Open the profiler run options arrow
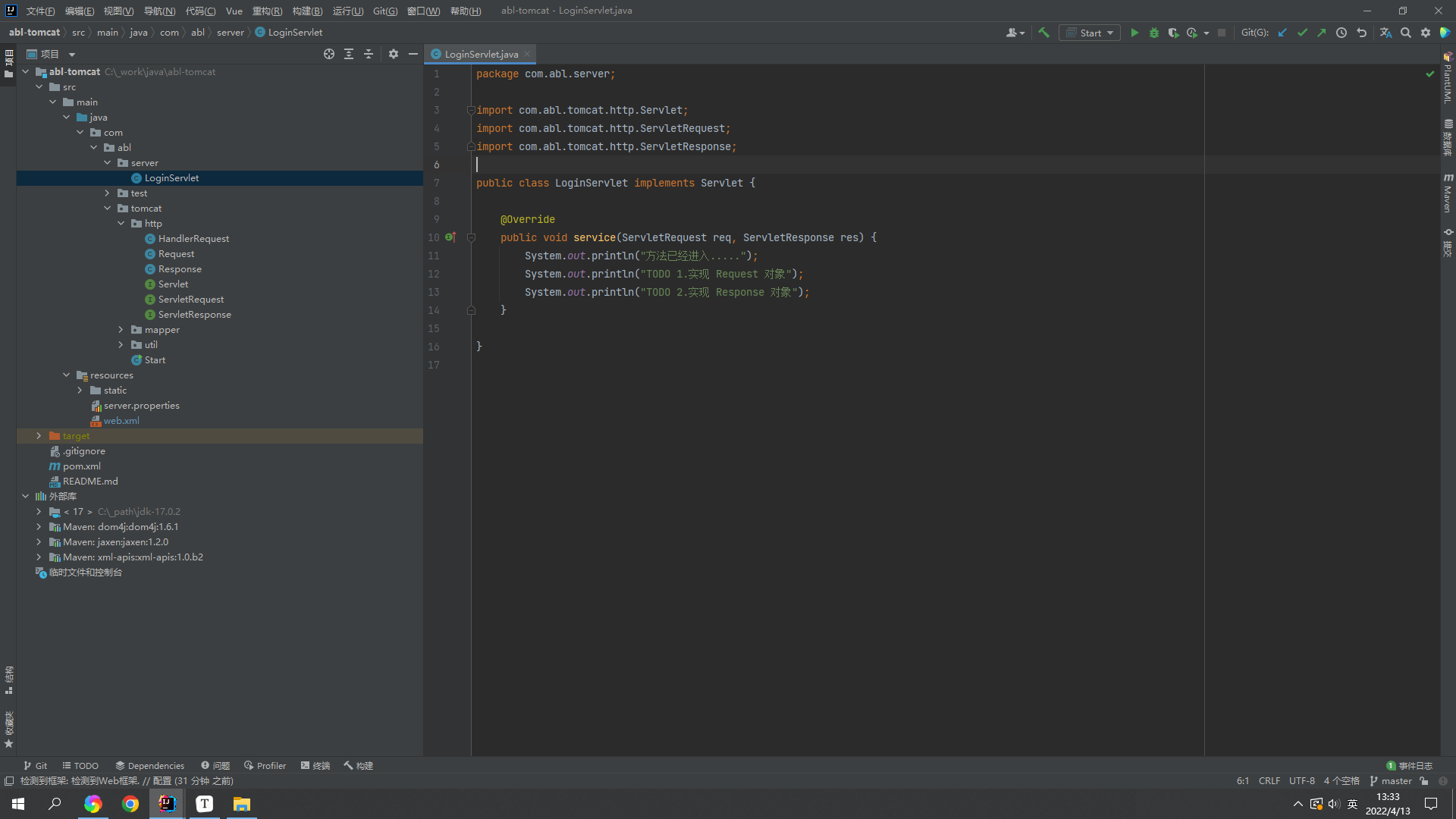1456x819 pixels. (1206, 33)
